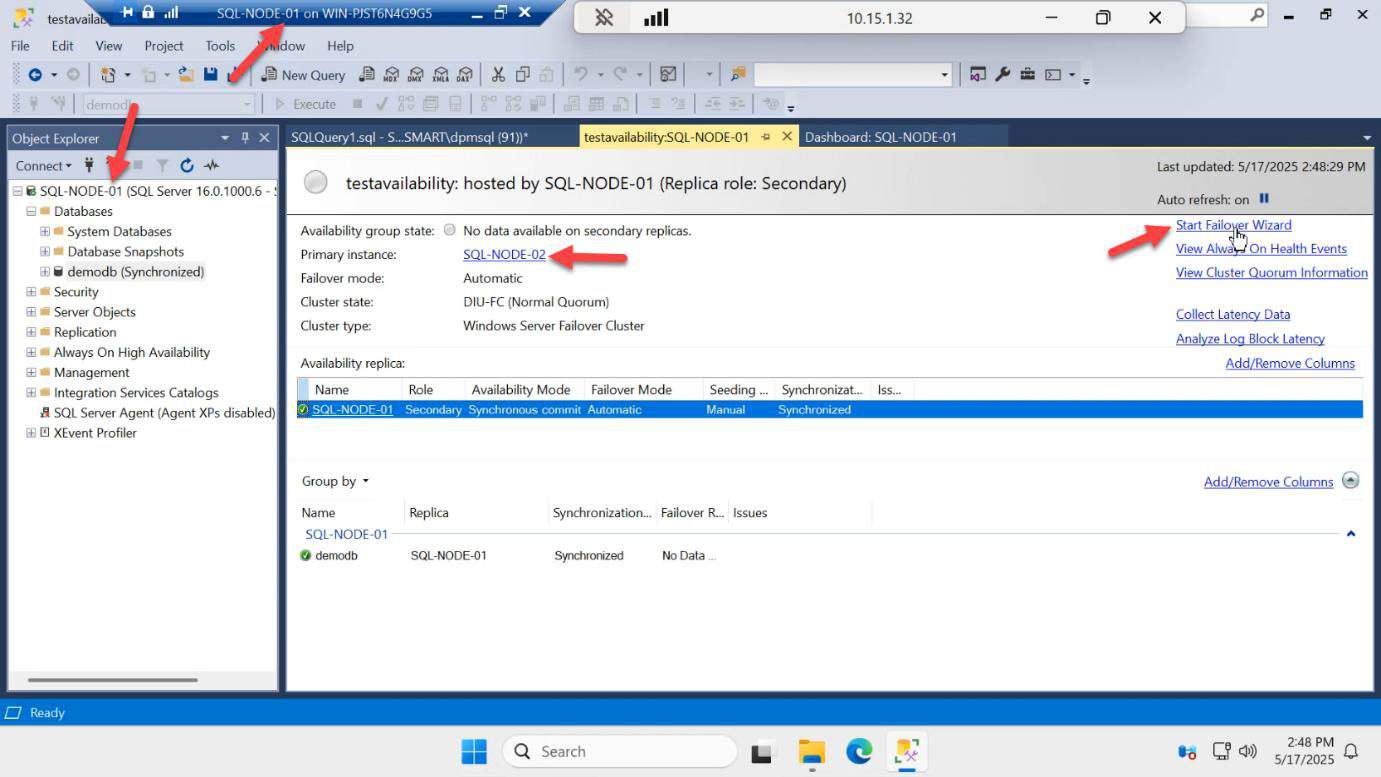Click the Properties wrench icon in toolbar
The image size is (1381, 777).
click(1002, 74)
